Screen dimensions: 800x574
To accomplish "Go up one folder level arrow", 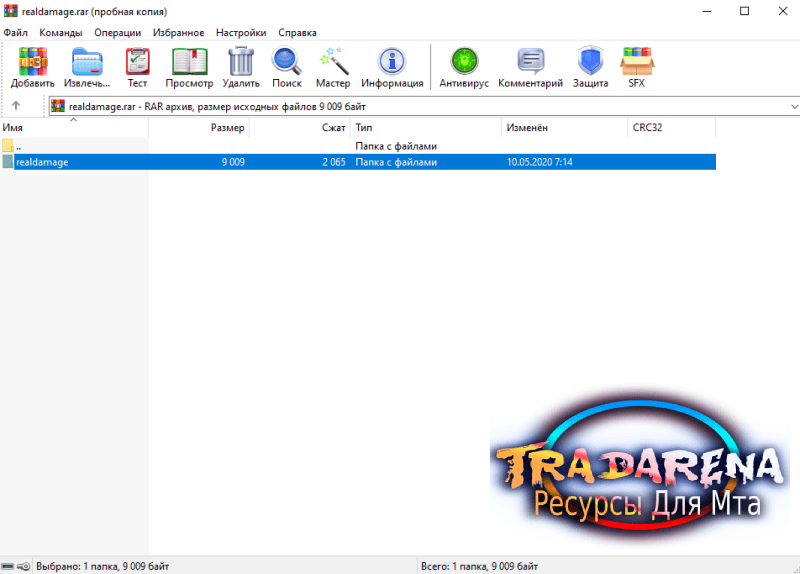I will 16,106.
